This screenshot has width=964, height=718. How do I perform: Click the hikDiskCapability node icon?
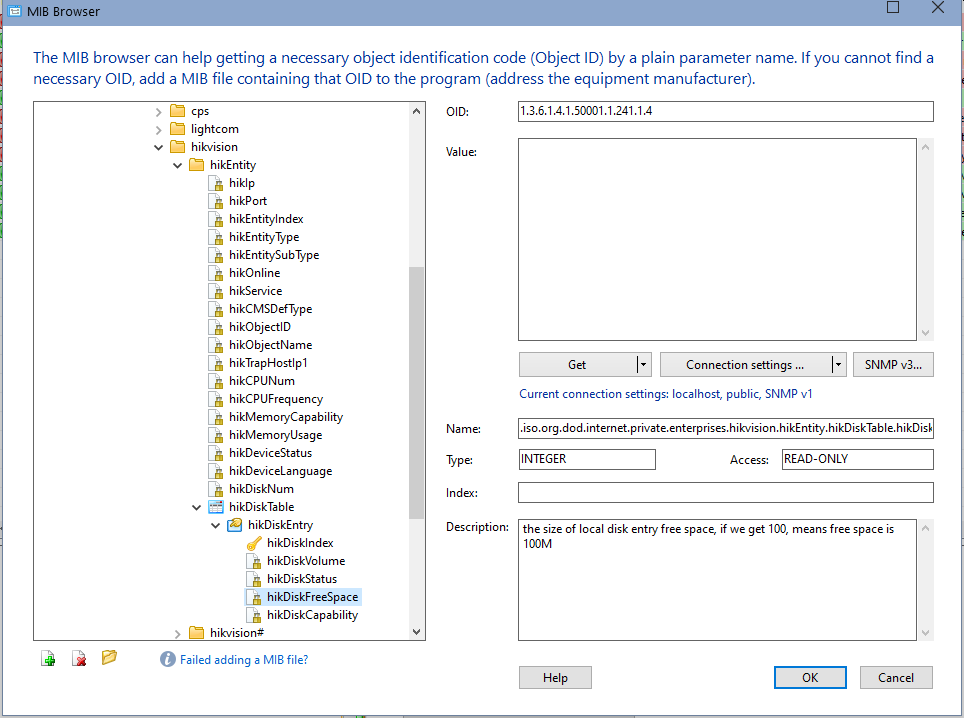[x=254, y=615]
